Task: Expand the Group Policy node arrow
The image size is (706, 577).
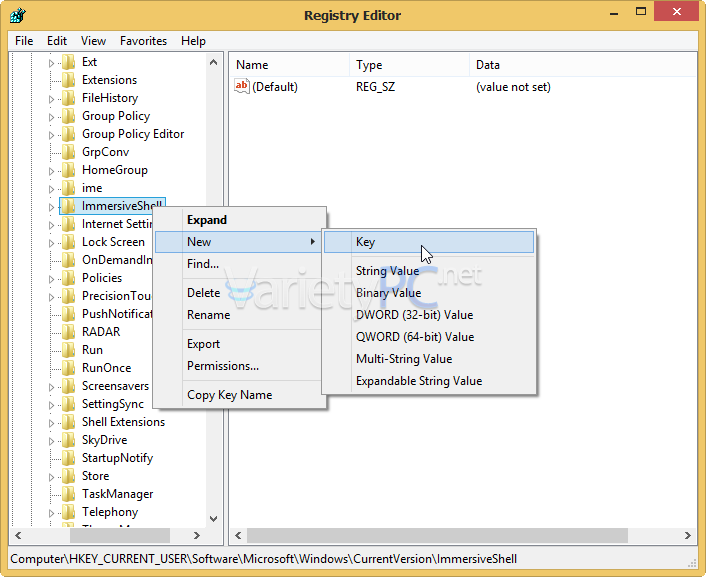Action: (51, 118)
